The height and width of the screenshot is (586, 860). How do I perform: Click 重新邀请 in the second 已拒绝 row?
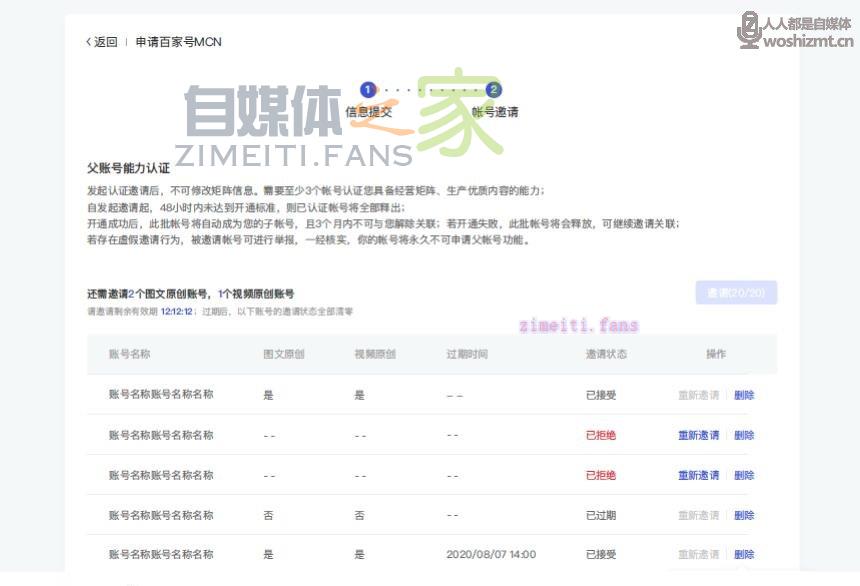pyautogui.click(x=698, y=475)
